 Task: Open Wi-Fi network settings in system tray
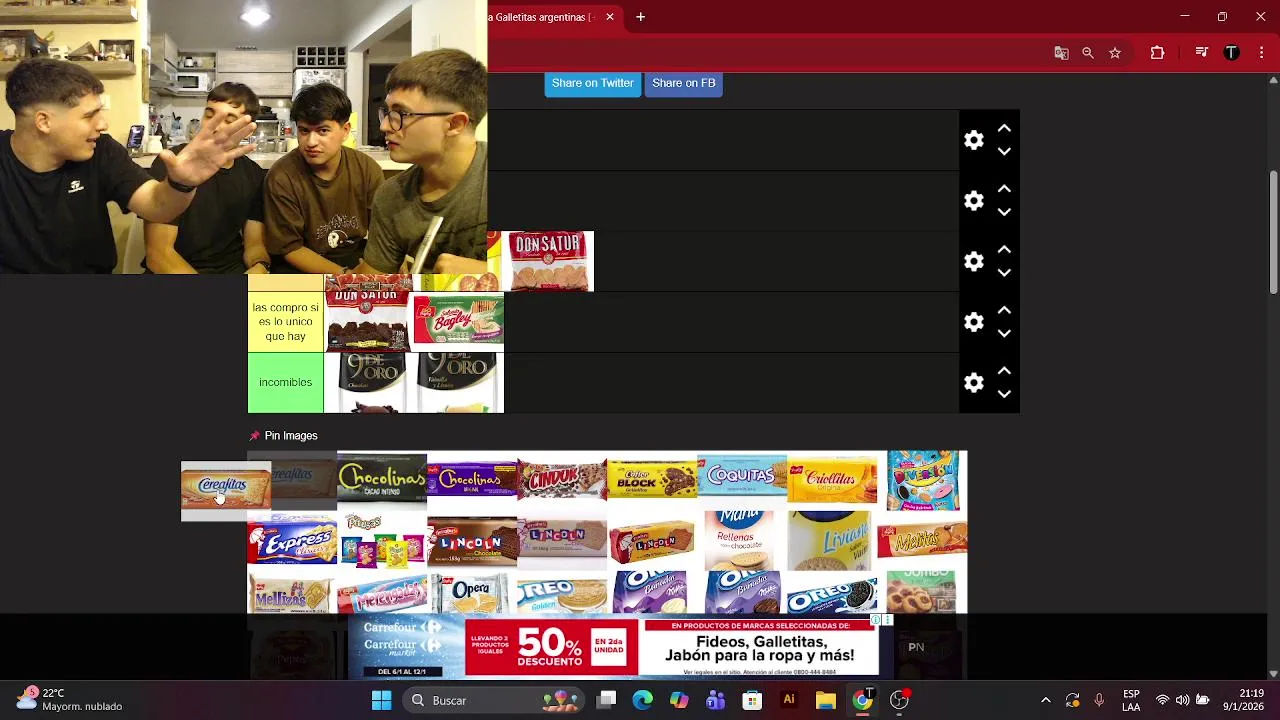click(x=1162, y=700)
